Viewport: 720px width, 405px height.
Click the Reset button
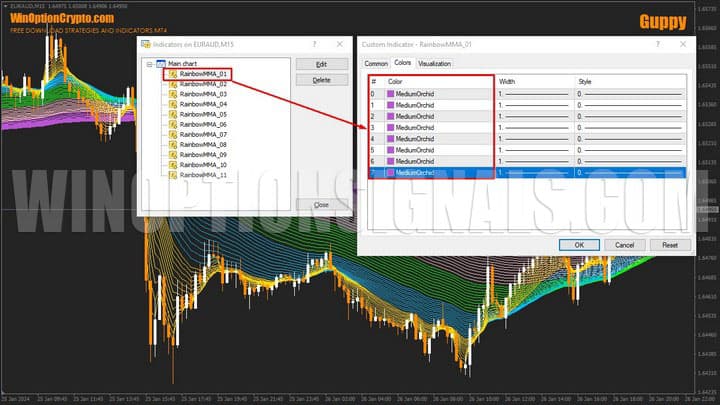tap(669, 244)
